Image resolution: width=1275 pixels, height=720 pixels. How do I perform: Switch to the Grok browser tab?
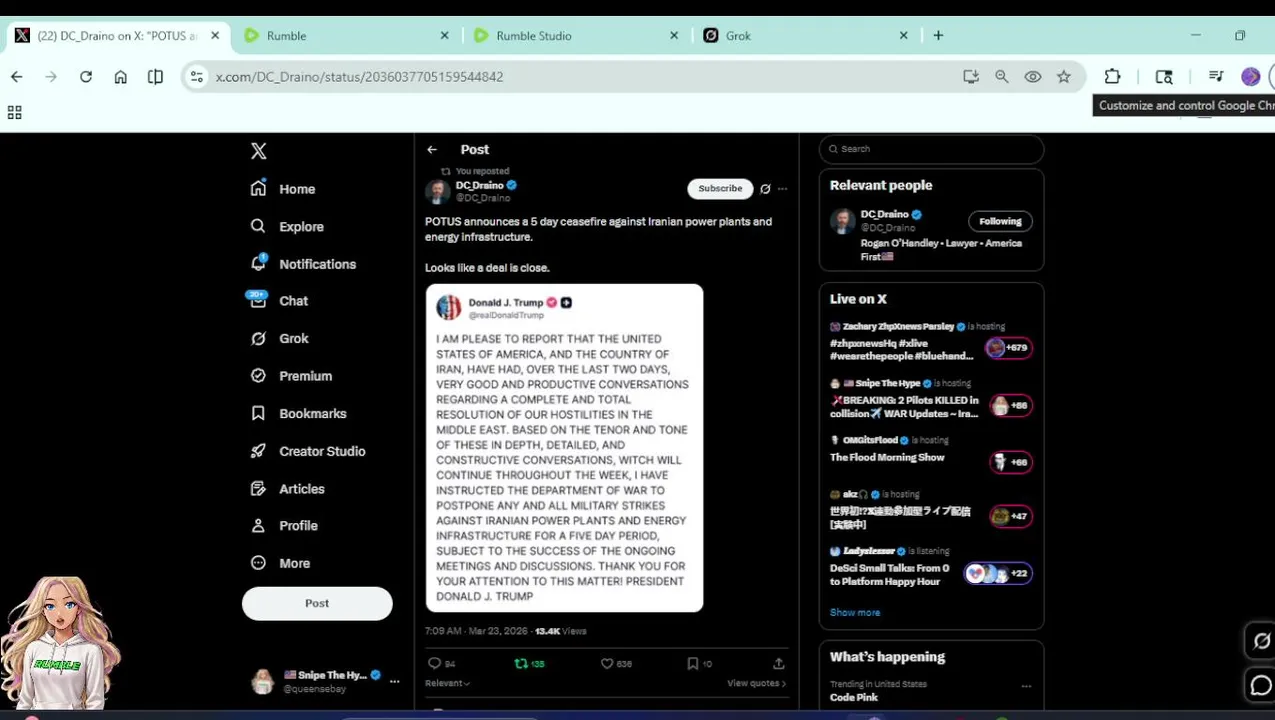[804, 35]
